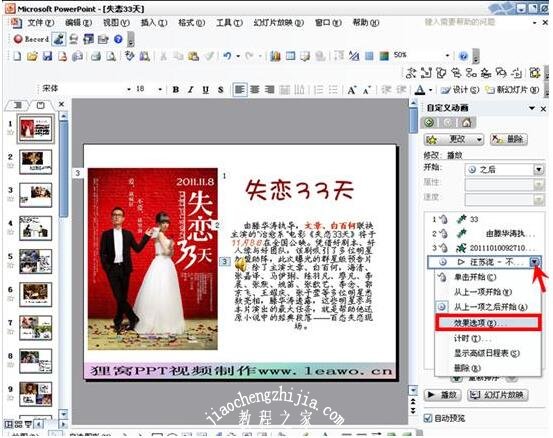Open the font name dropdown 宋体
The image size is (553, 438).
(129, 89)
